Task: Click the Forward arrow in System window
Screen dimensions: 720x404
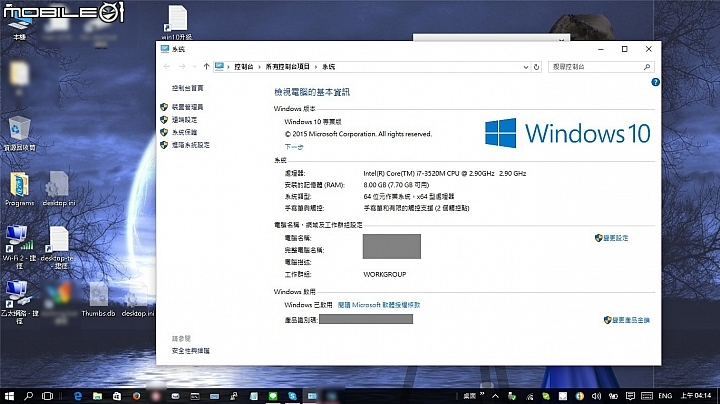Action: pyautogui.click(x=182, y=67)
